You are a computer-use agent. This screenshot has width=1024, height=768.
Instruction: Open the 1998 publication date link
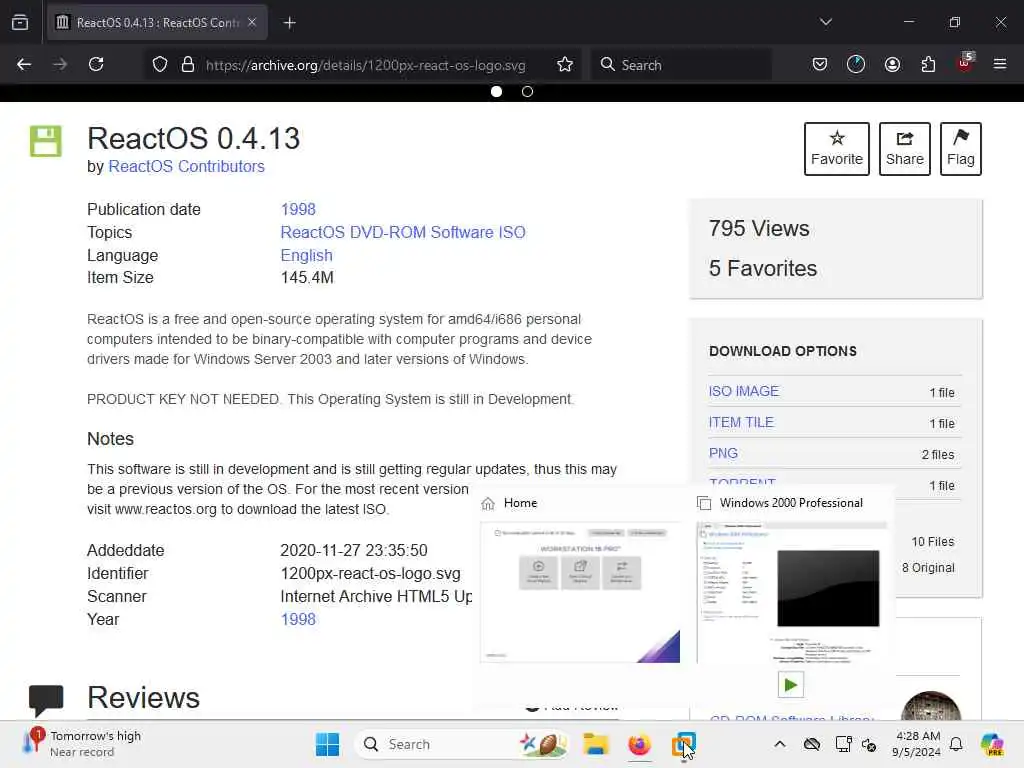pyautogui.click(x=298, y=209)
